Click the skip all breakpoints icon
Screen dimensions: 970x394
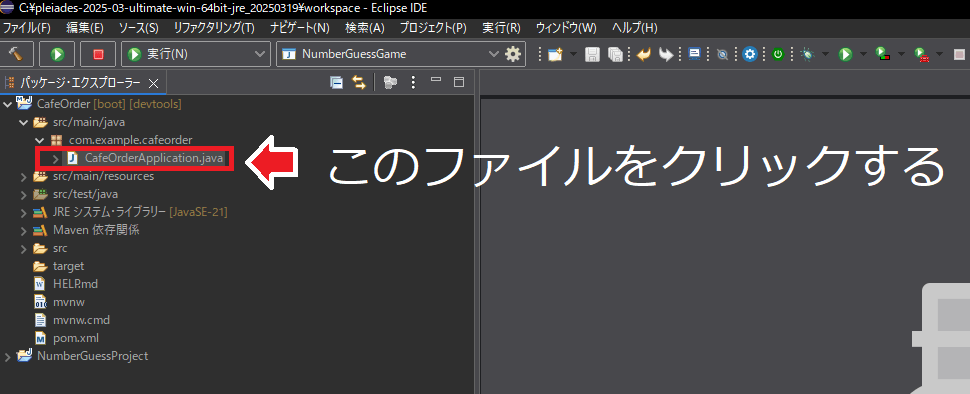[x=722, y=54]
